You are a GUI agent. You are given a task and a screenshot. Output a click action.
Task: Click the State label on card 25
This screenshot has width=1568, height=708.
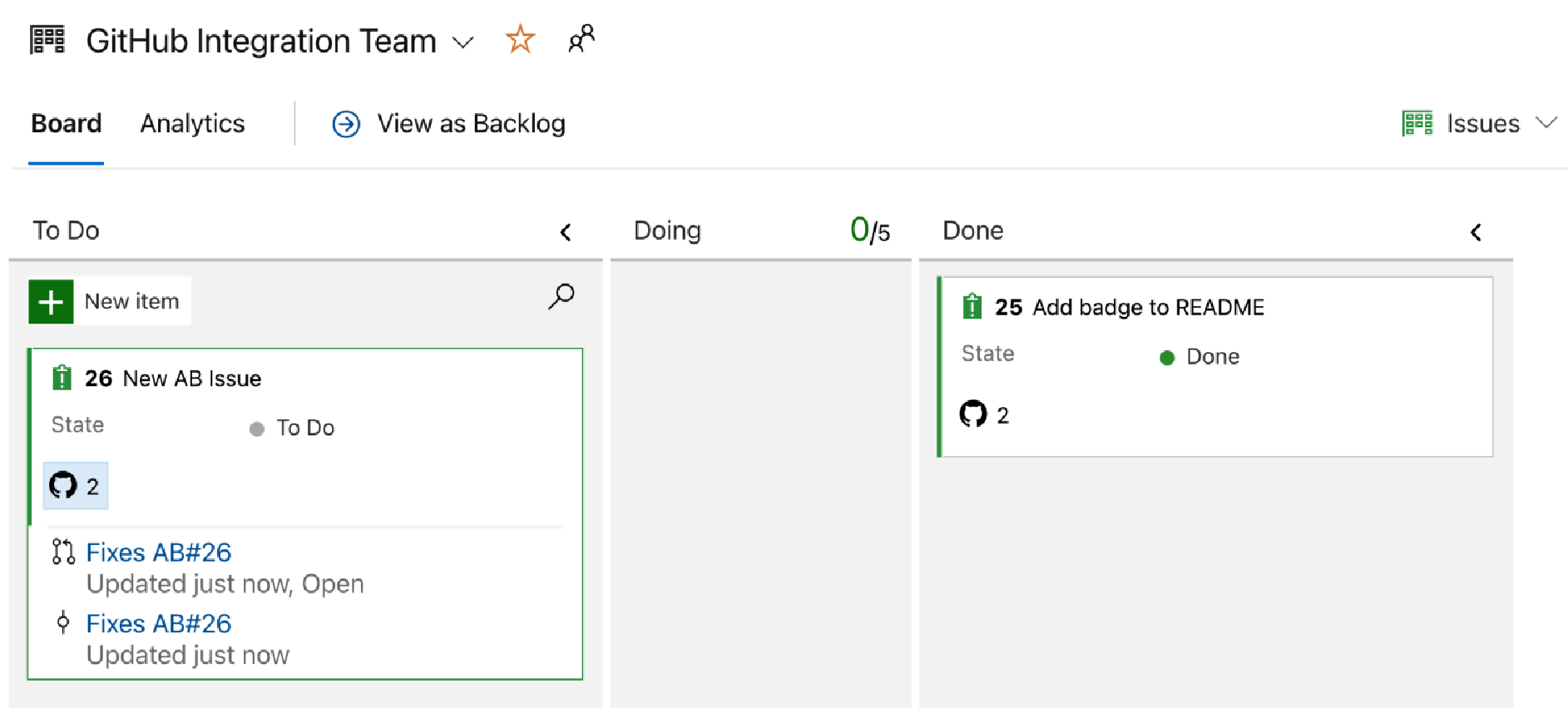(988, 354)
